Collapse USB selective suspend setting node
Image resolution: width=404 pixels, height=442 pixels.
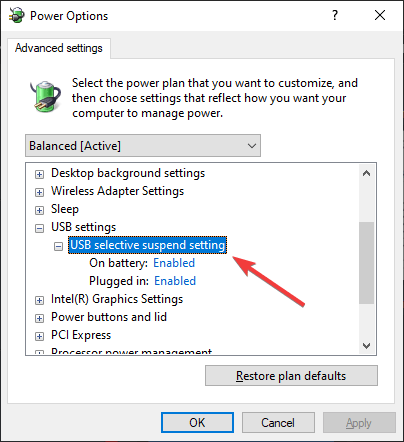point(58,246)
